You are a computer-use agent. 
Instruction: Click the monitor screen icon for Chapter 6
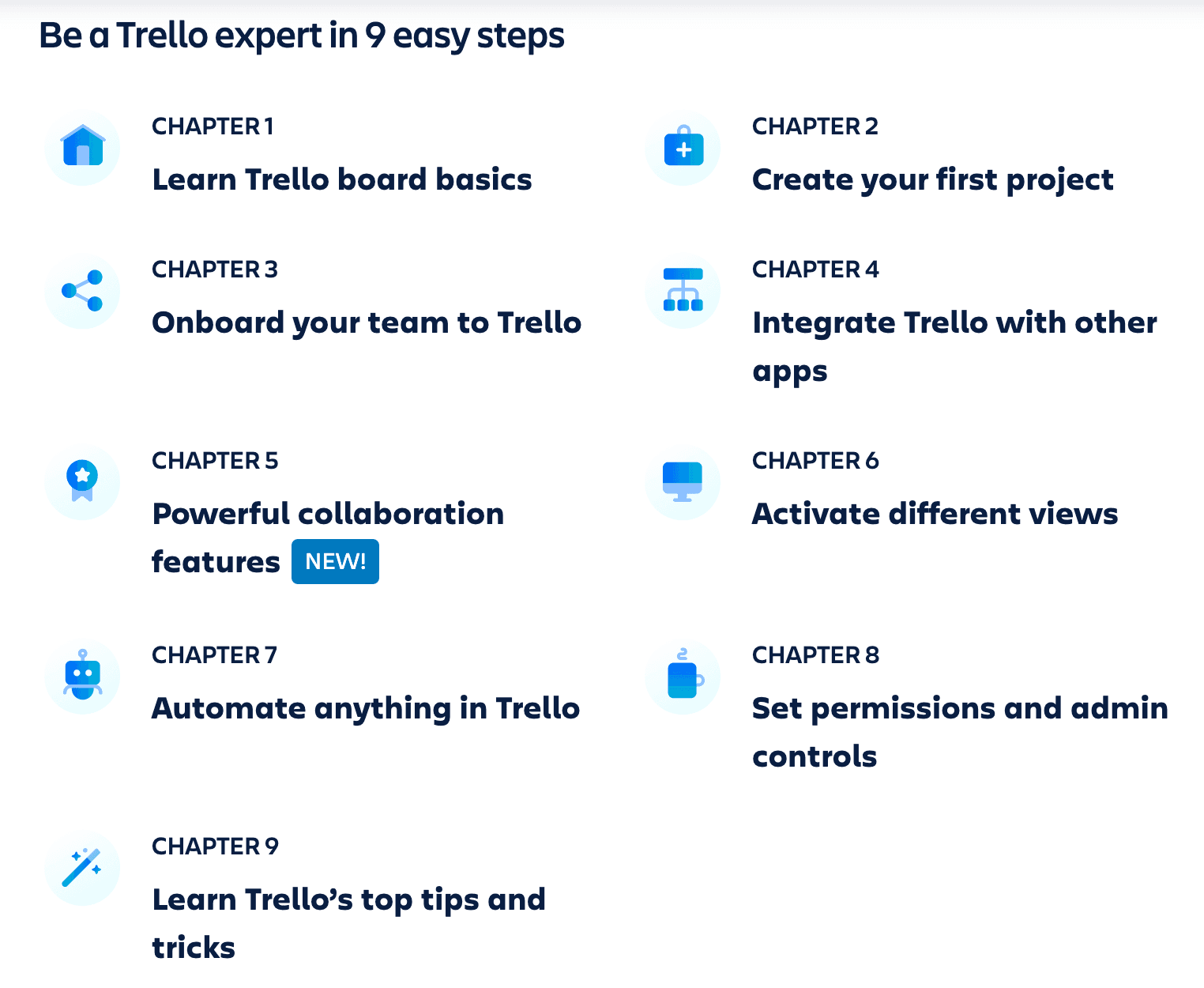[x=683, y=481]
